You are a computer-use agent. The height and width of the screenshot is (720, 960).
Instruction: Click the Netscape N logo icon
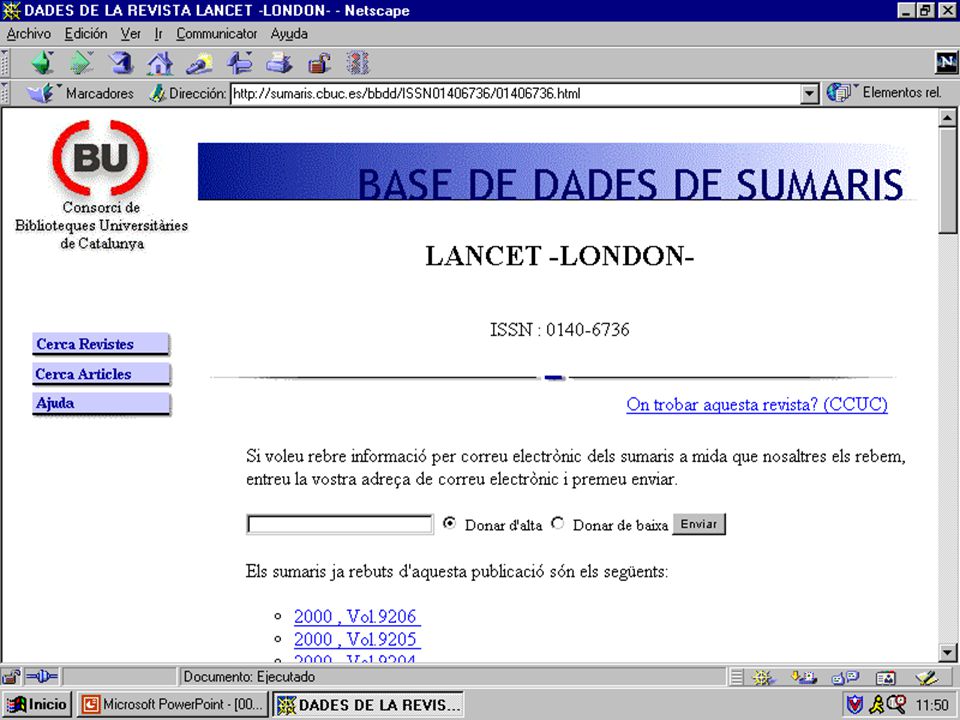(x=946, y=62)
